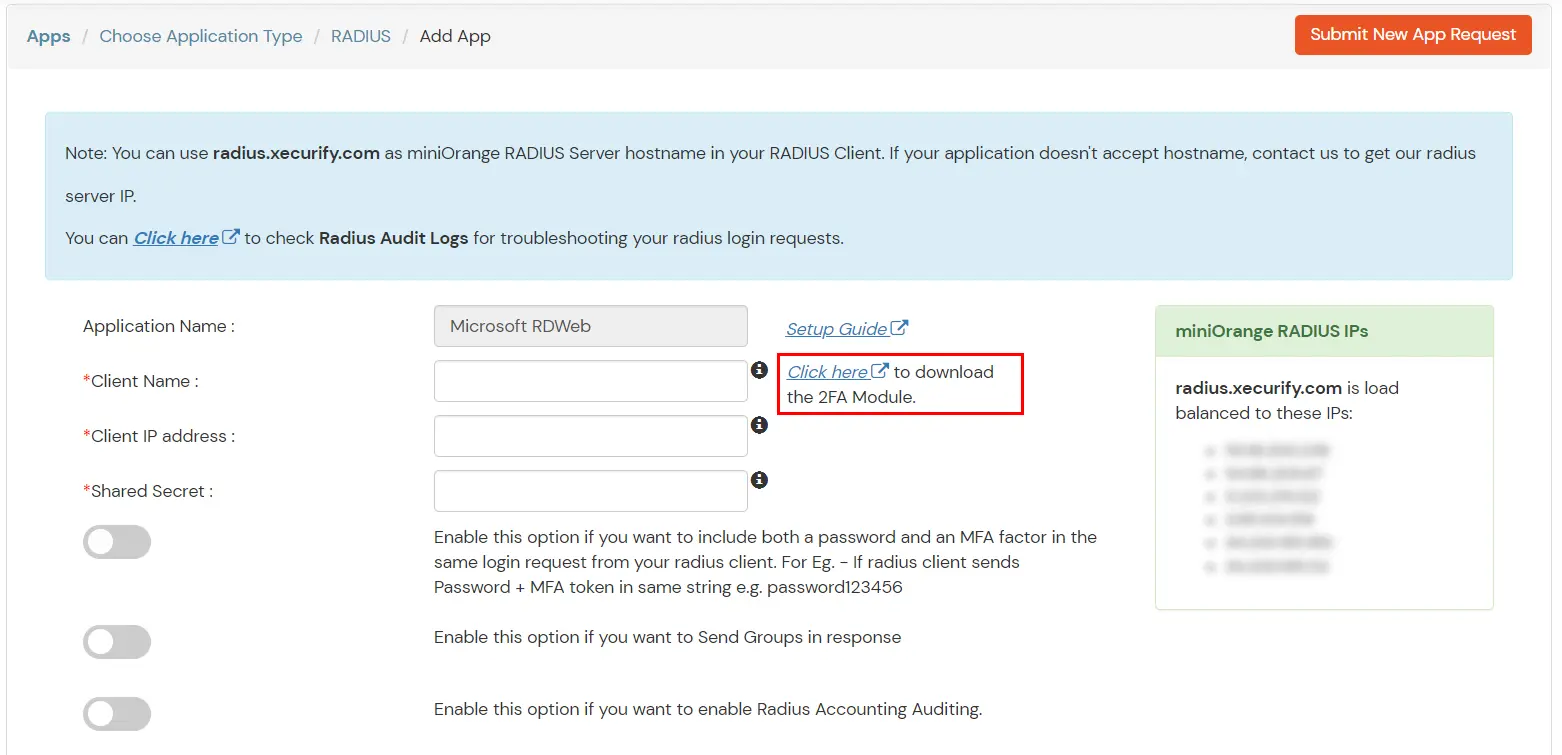Click the external-link icon next to 2FA Module link

click(880, 370)
